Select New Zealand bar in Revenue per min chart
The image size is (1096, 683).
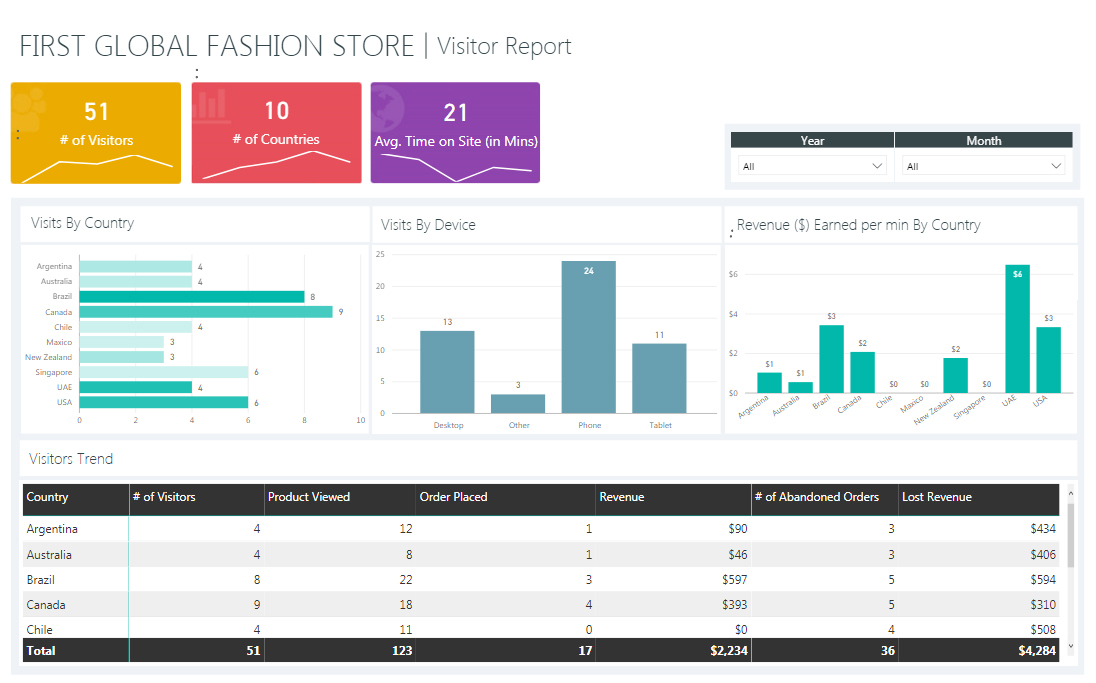956,375
